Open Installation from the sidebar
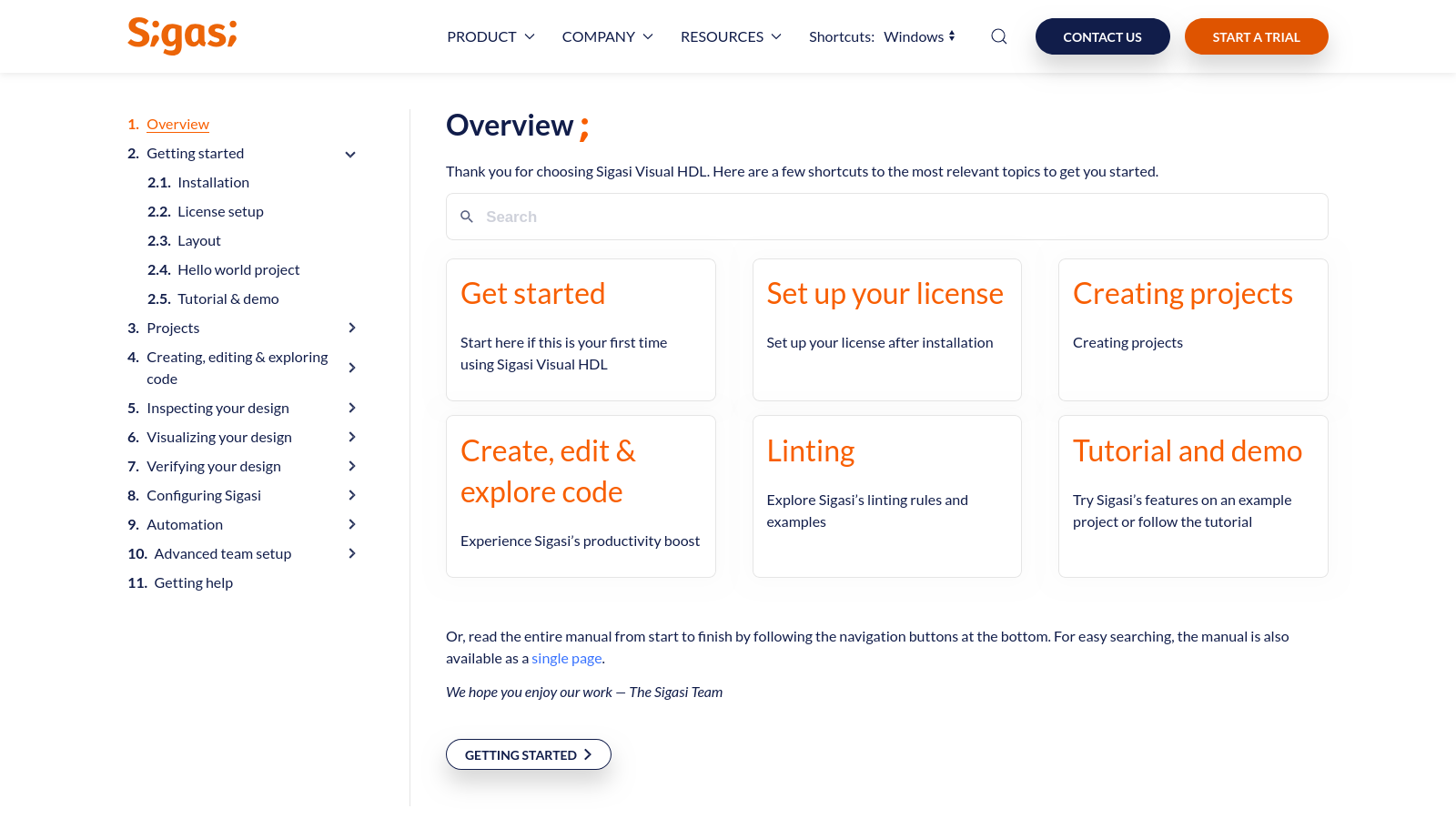 (x=213, y=182)
